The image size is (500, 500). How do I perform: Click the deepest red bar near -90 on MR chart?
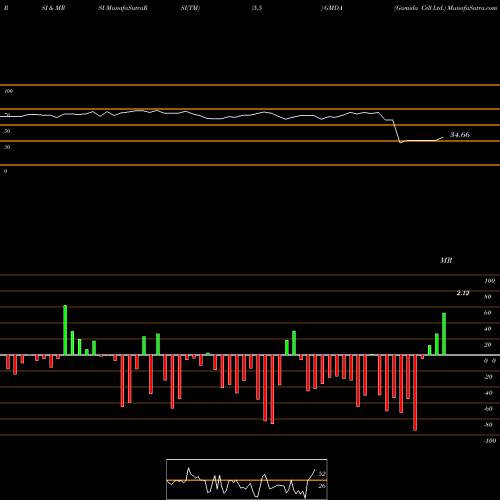pos(415,393)
